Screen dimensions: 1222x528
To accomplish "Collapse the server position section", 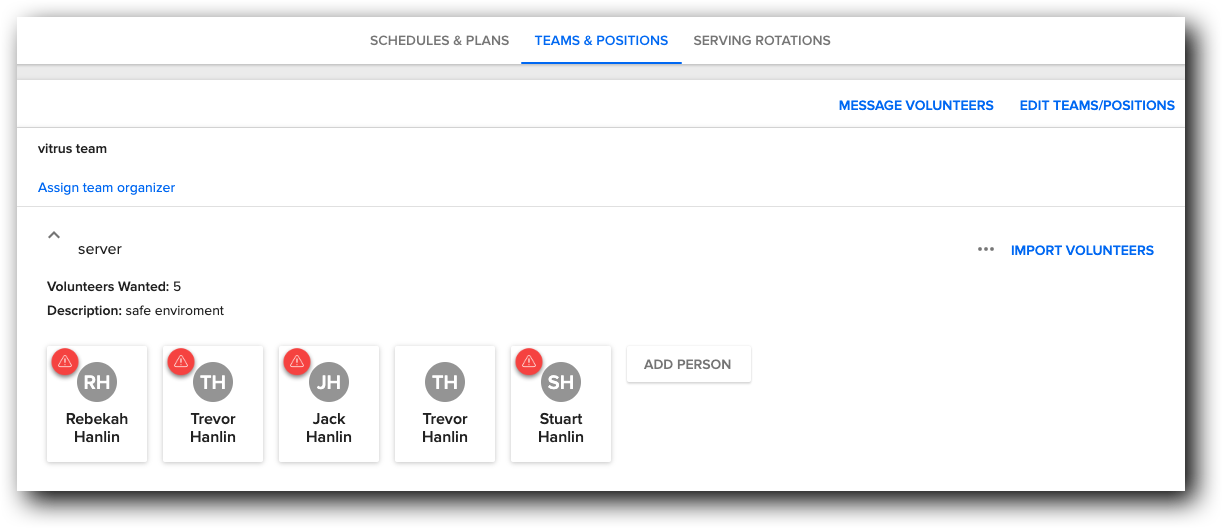I will [x=54, y=235].
